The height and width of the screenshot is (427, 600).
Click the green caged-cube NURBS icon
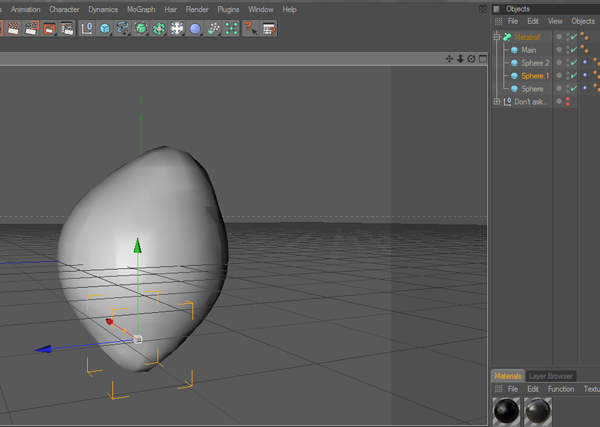141,29
